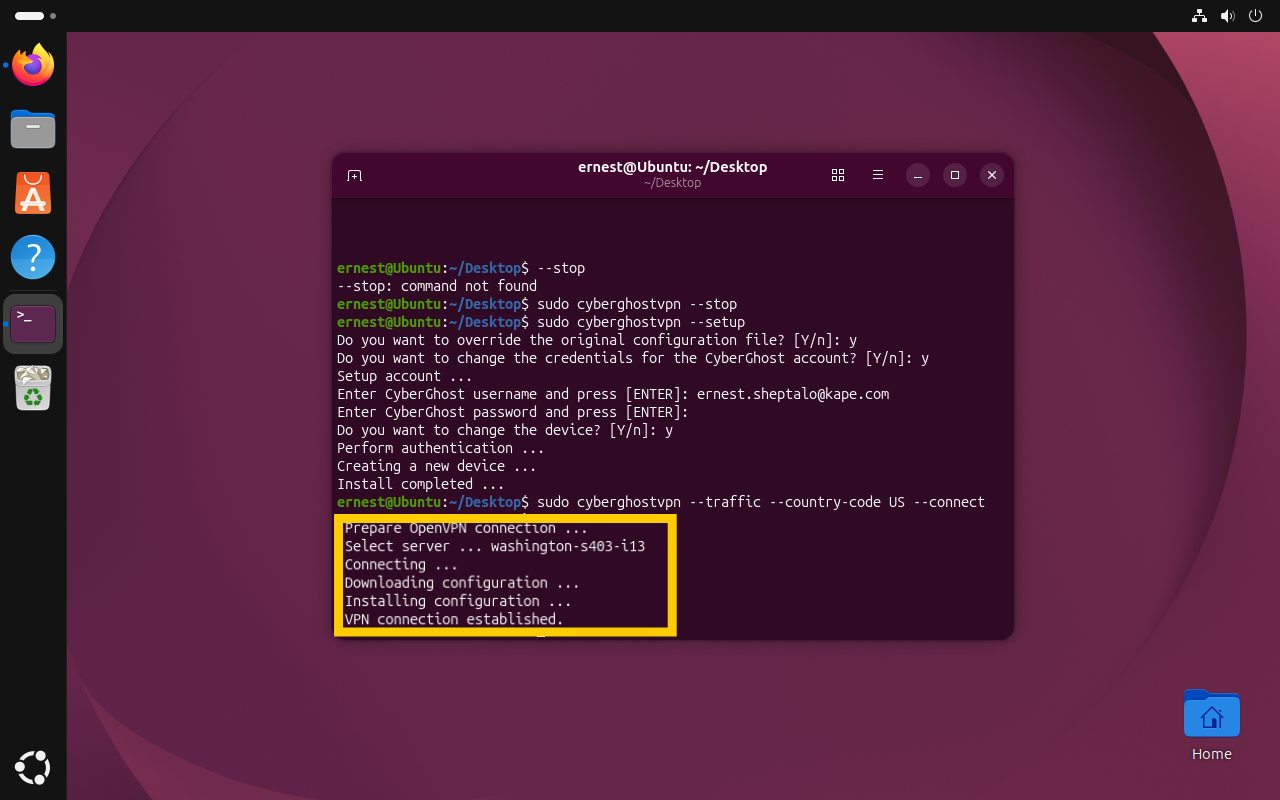Open the terminal hamburger menu
The width and height of the screenshot is (1280, 800).
[x=878, y=175]
